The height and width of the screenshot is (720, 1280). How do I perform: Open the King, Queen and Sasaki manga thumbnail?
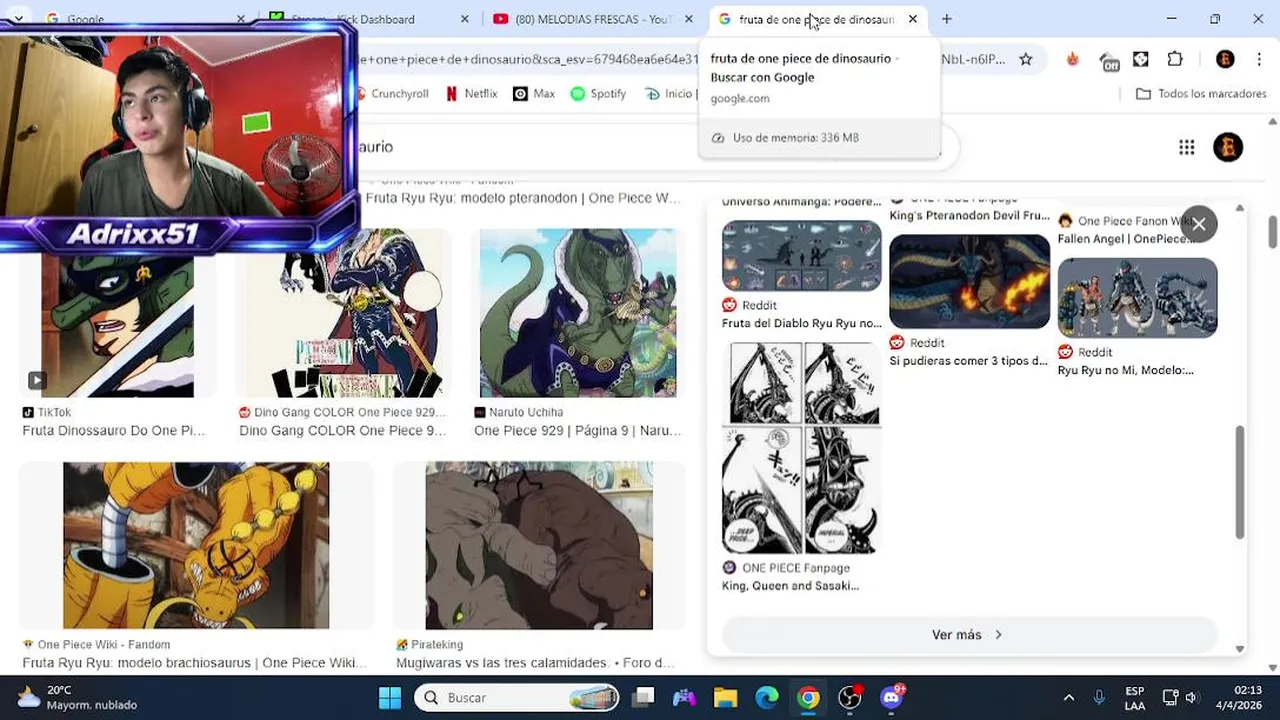tap(801, 448)
